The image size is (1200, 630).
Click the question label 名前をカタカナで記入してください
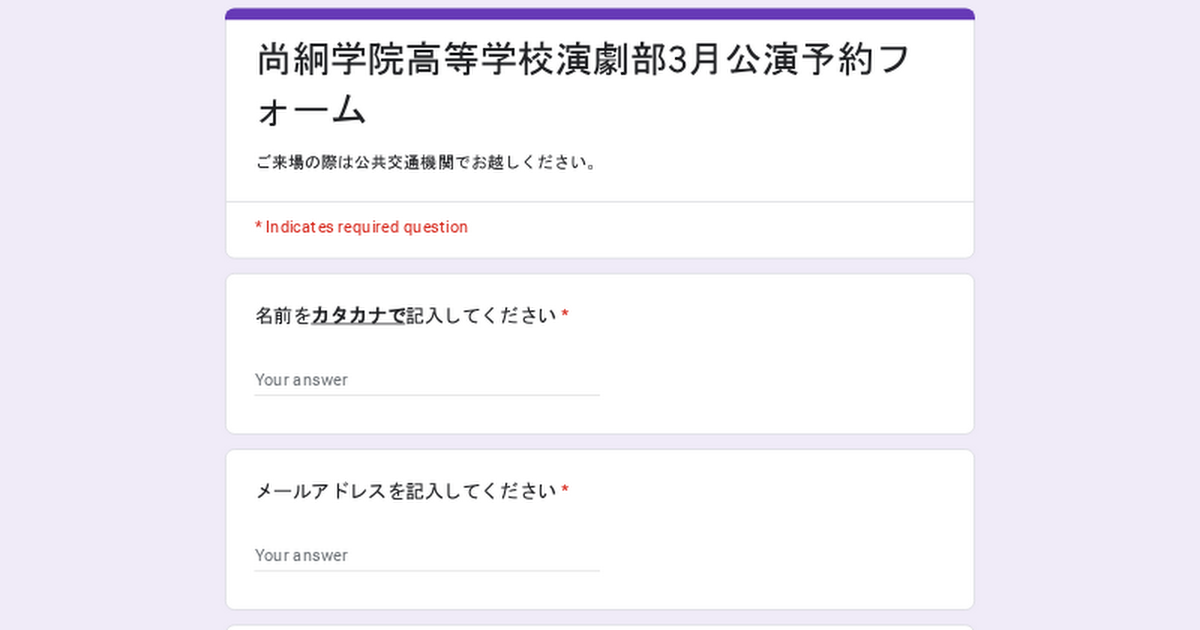(405, 316)
